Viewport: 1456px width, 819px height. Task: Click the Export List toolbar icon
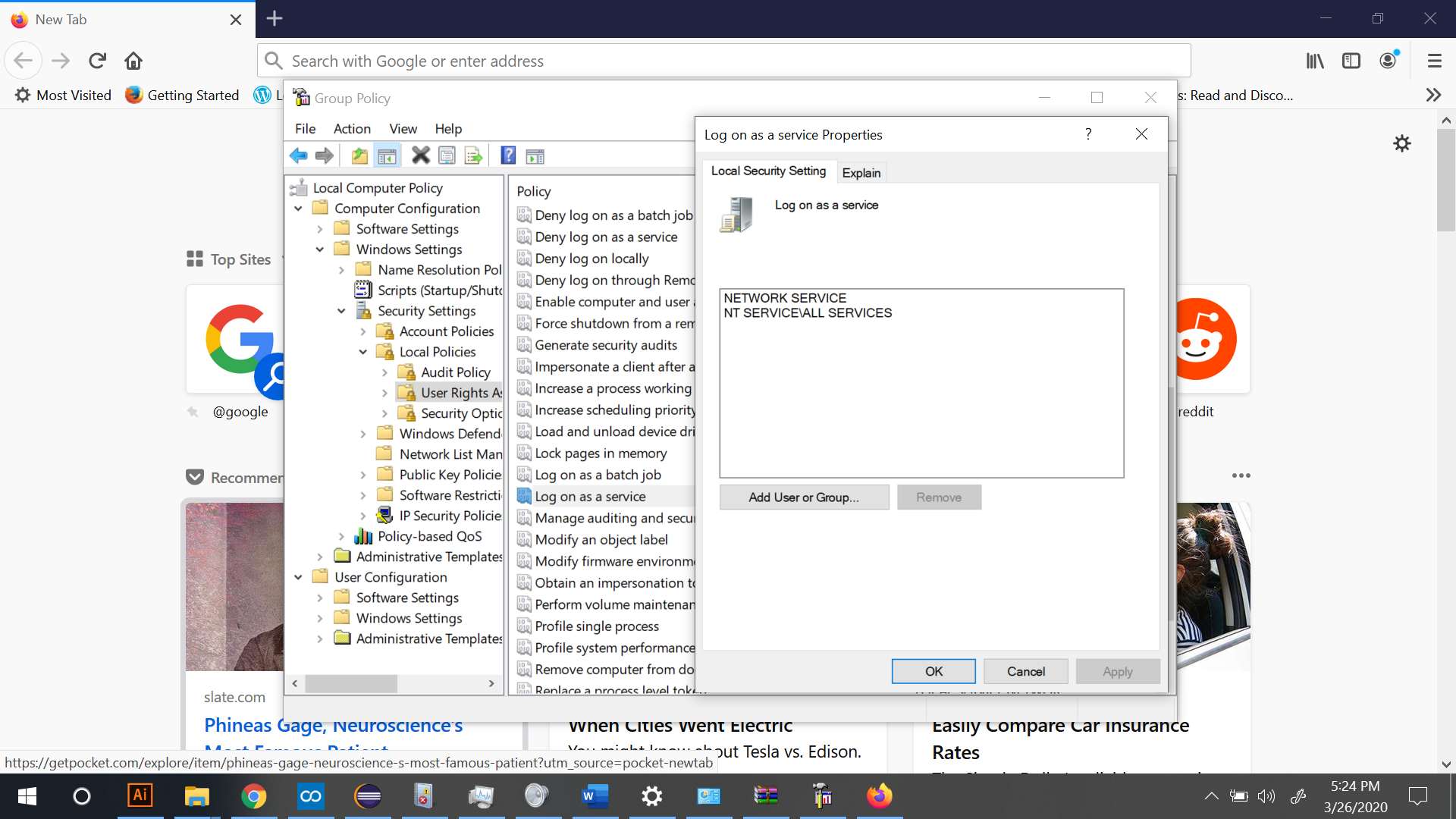click(474, 156)
